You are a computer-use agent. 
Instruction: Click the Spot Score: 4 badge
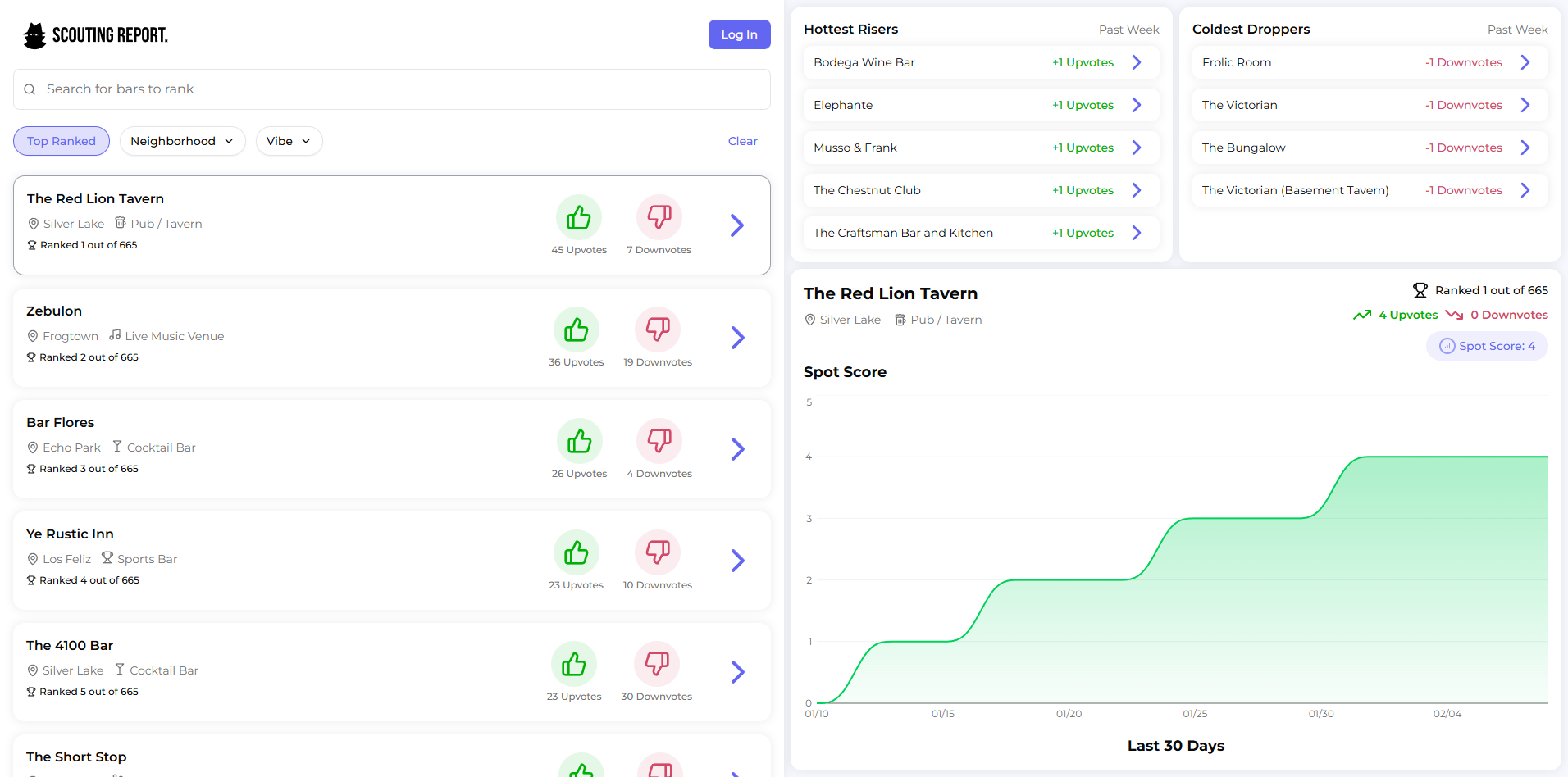click(x=1487, y=346)
